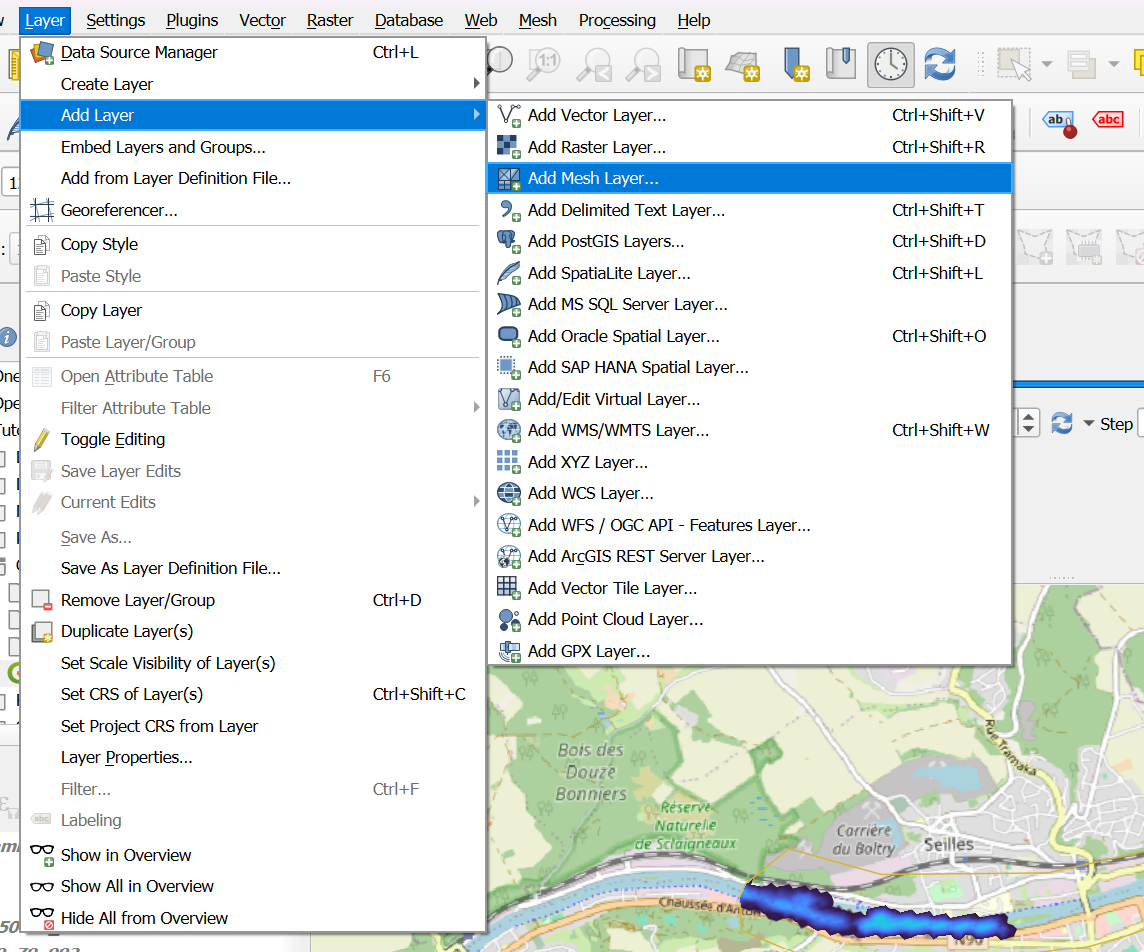Click the red abc label toolbar icon
Image resolution: width=1144 pixels, height=952 pixels.
click(1108, 120)
